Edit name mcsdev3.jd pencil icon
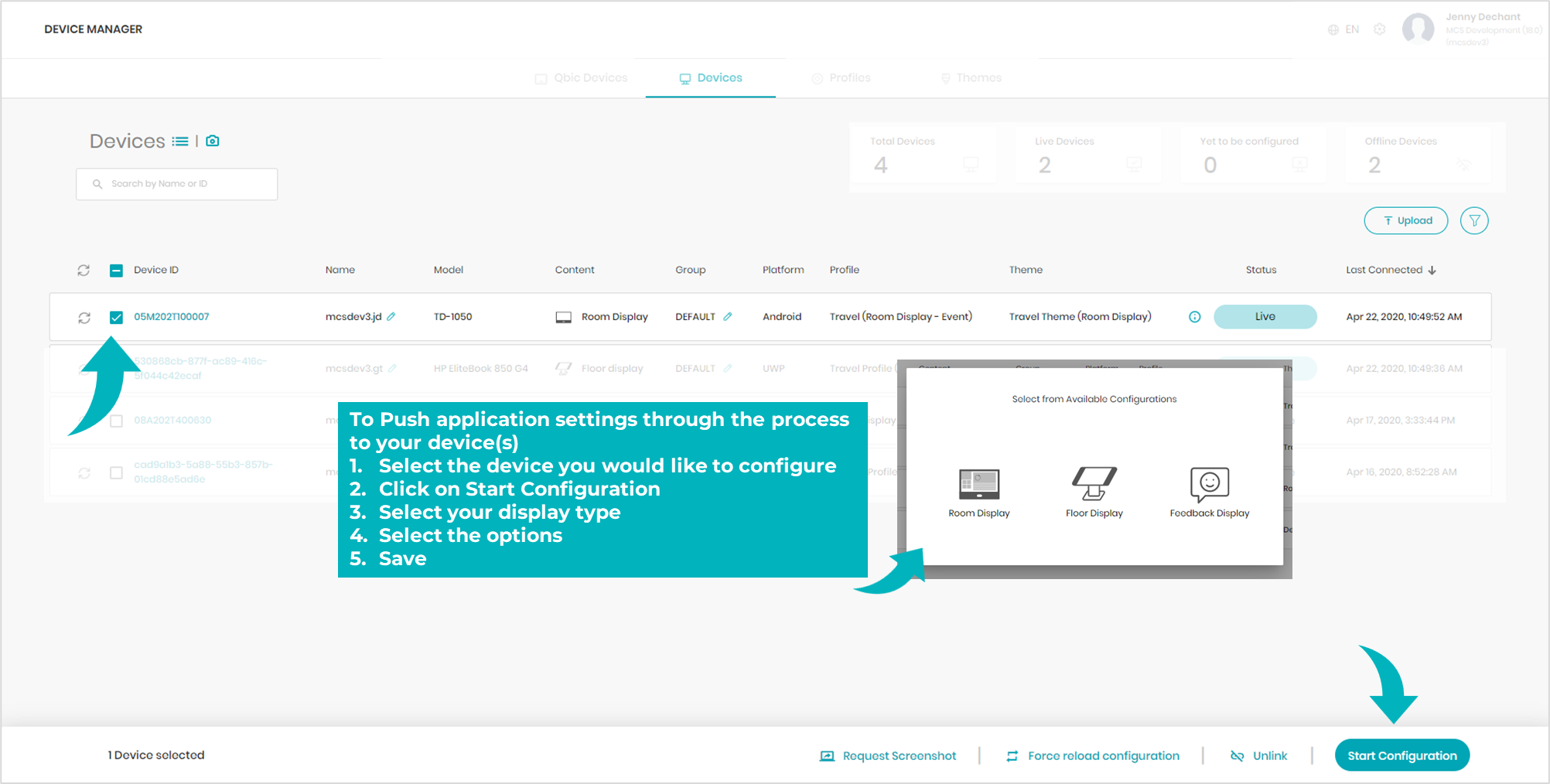 tap(391, 316)
